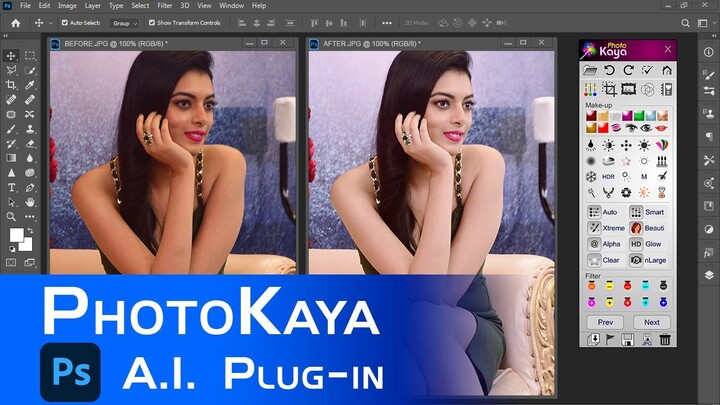Open the Image menu

point(67,6)
